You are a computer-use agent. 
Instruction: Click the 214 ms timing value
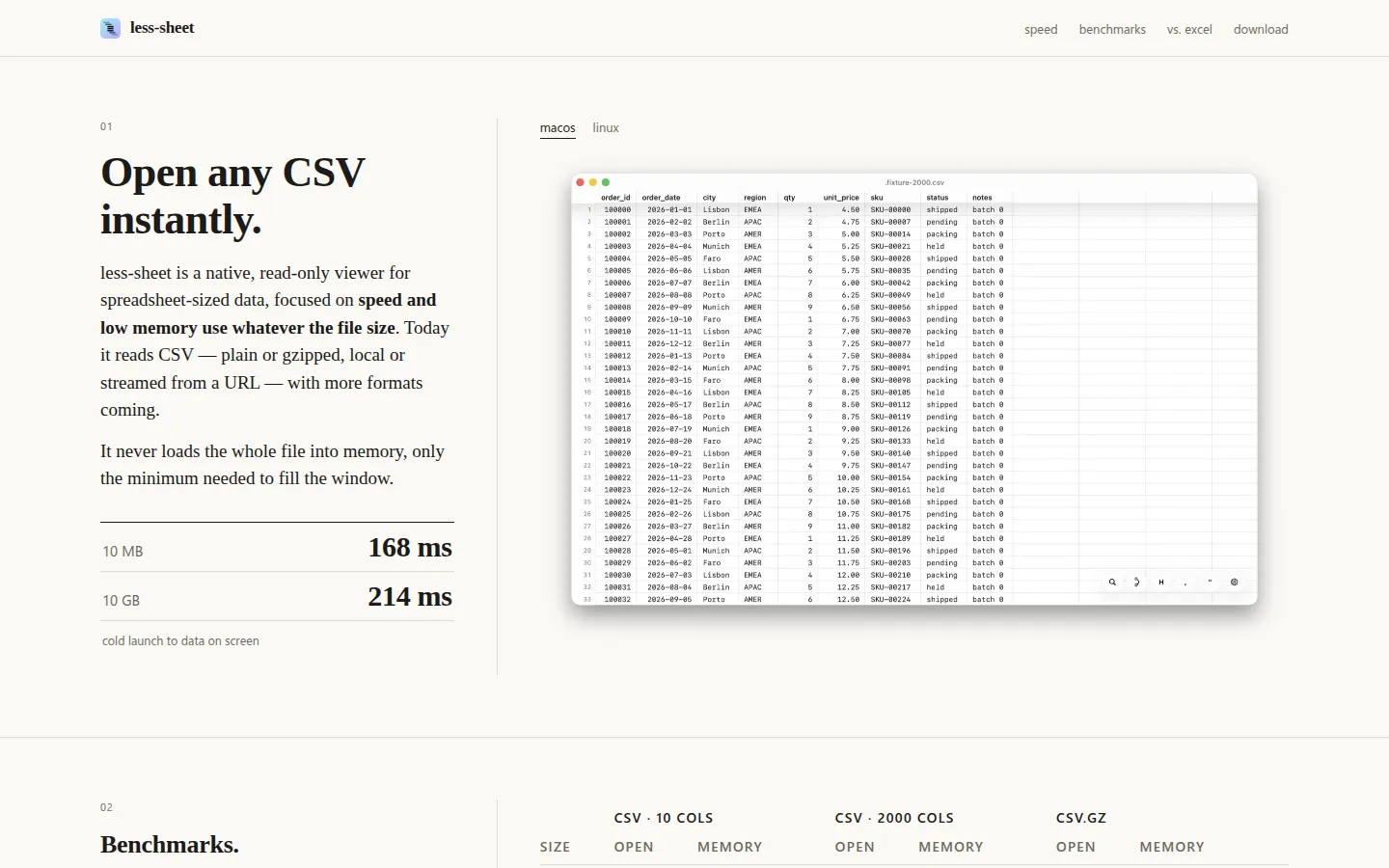coord(410,597)
